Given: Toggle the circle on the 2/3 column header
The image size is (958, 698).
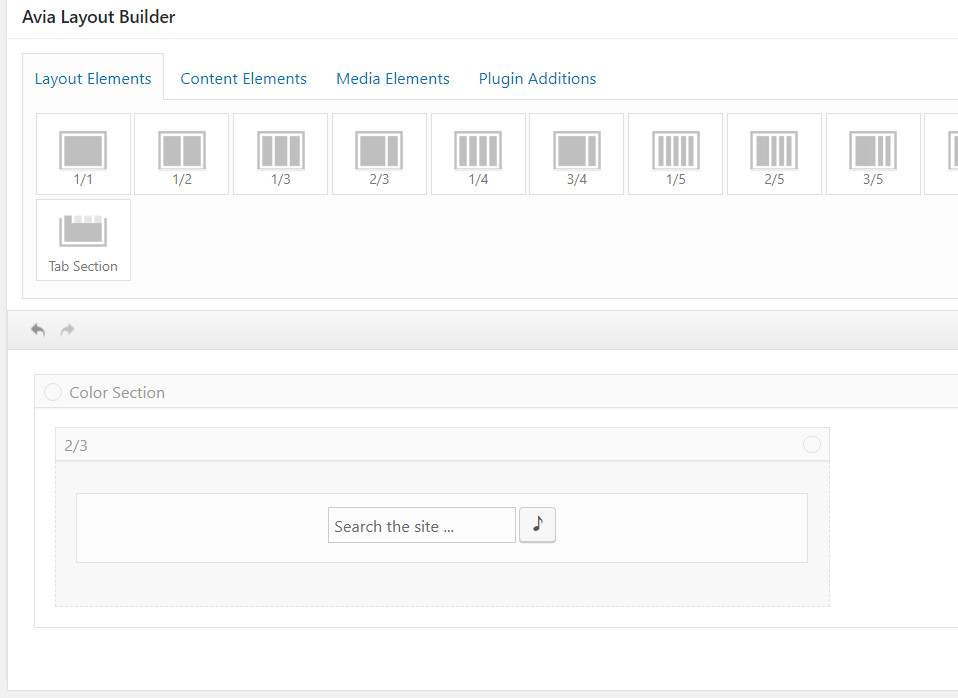Looking at the screenshot, I should point(812,444).
